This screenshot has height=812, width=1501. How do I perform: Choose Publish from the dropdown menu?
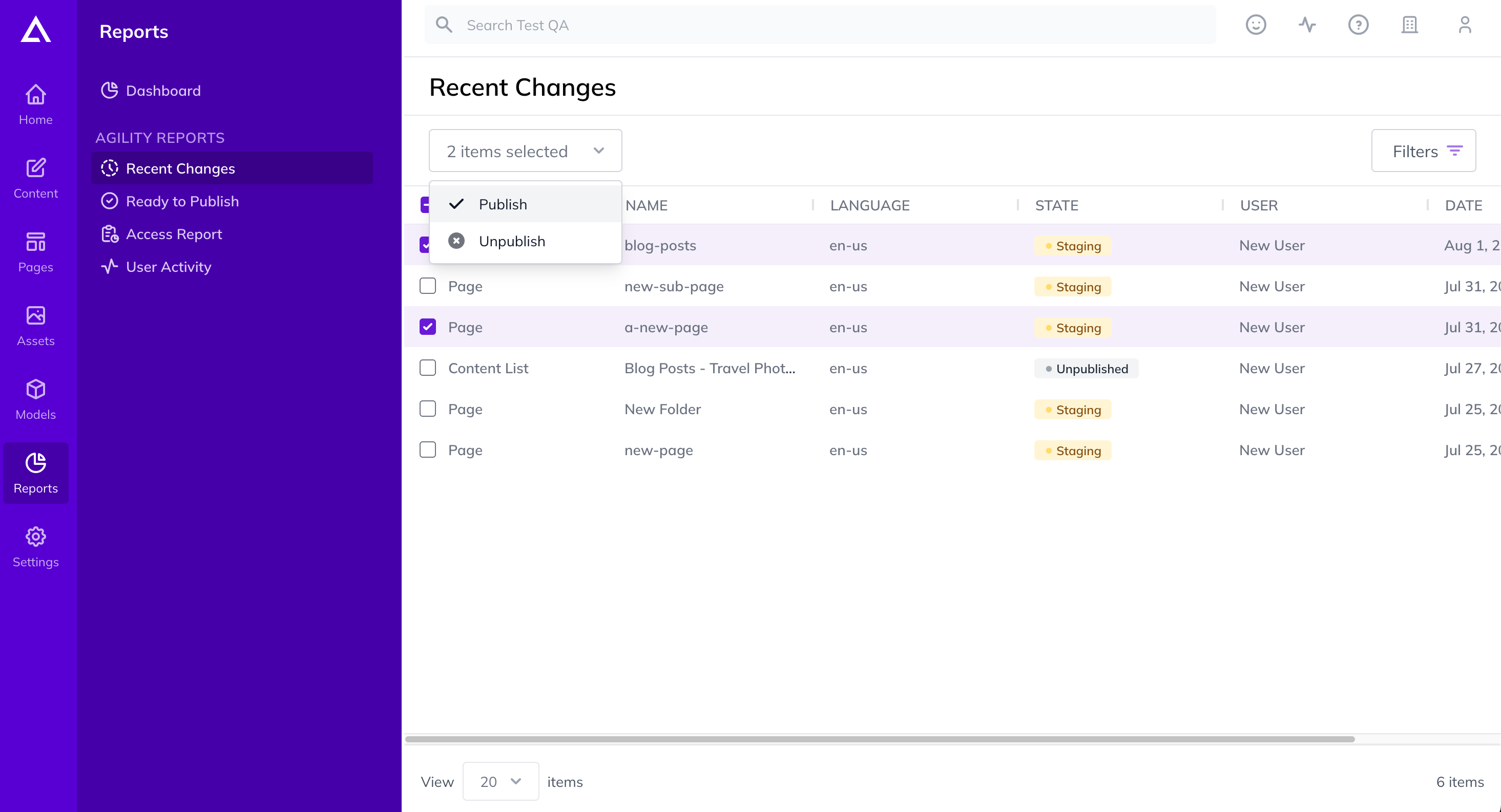coord(525,204)
